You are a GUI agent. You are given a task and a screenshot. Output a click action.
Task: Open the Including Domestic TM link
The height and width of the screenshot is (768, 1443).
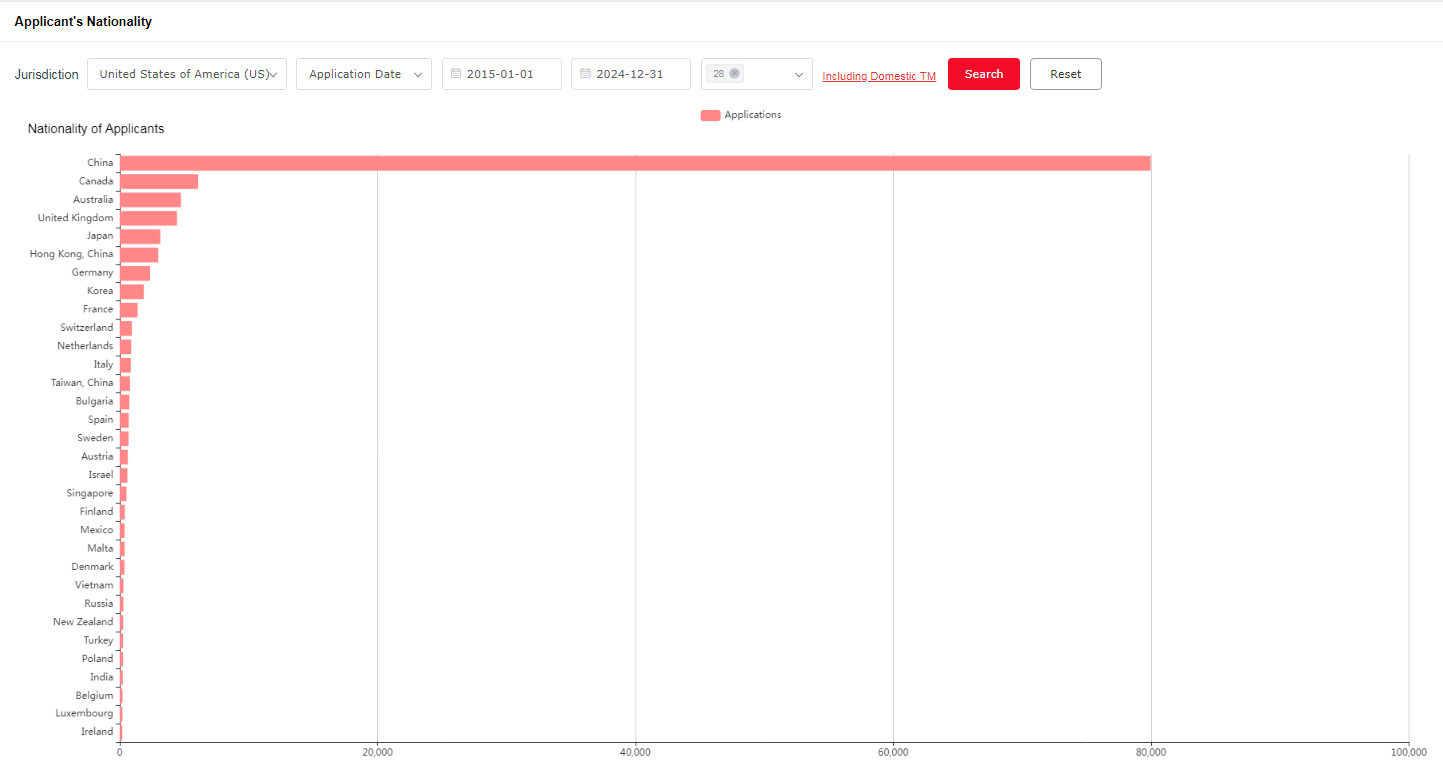879,76
